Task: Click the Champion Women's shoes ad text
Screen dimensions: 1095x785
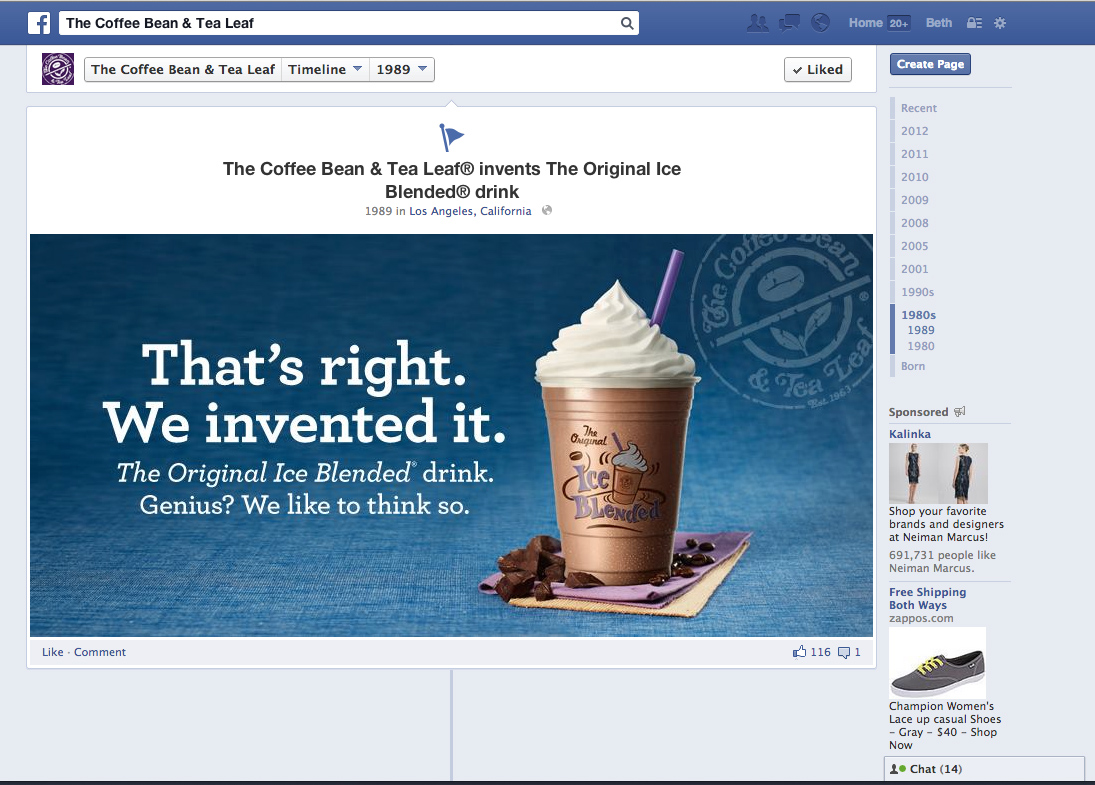Action: pyautogui.click(x=945, y=726)
